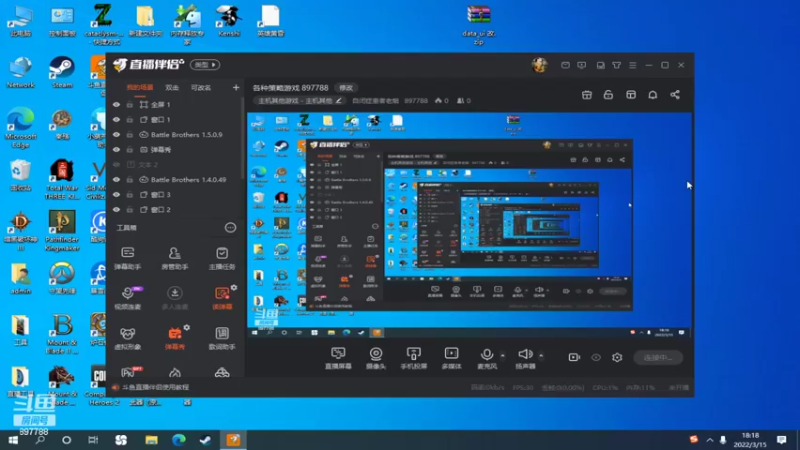800x450 pixels.
Task: Hide Battle Brothers 1.5.0.9 source
Action: (x=116, y=135)
